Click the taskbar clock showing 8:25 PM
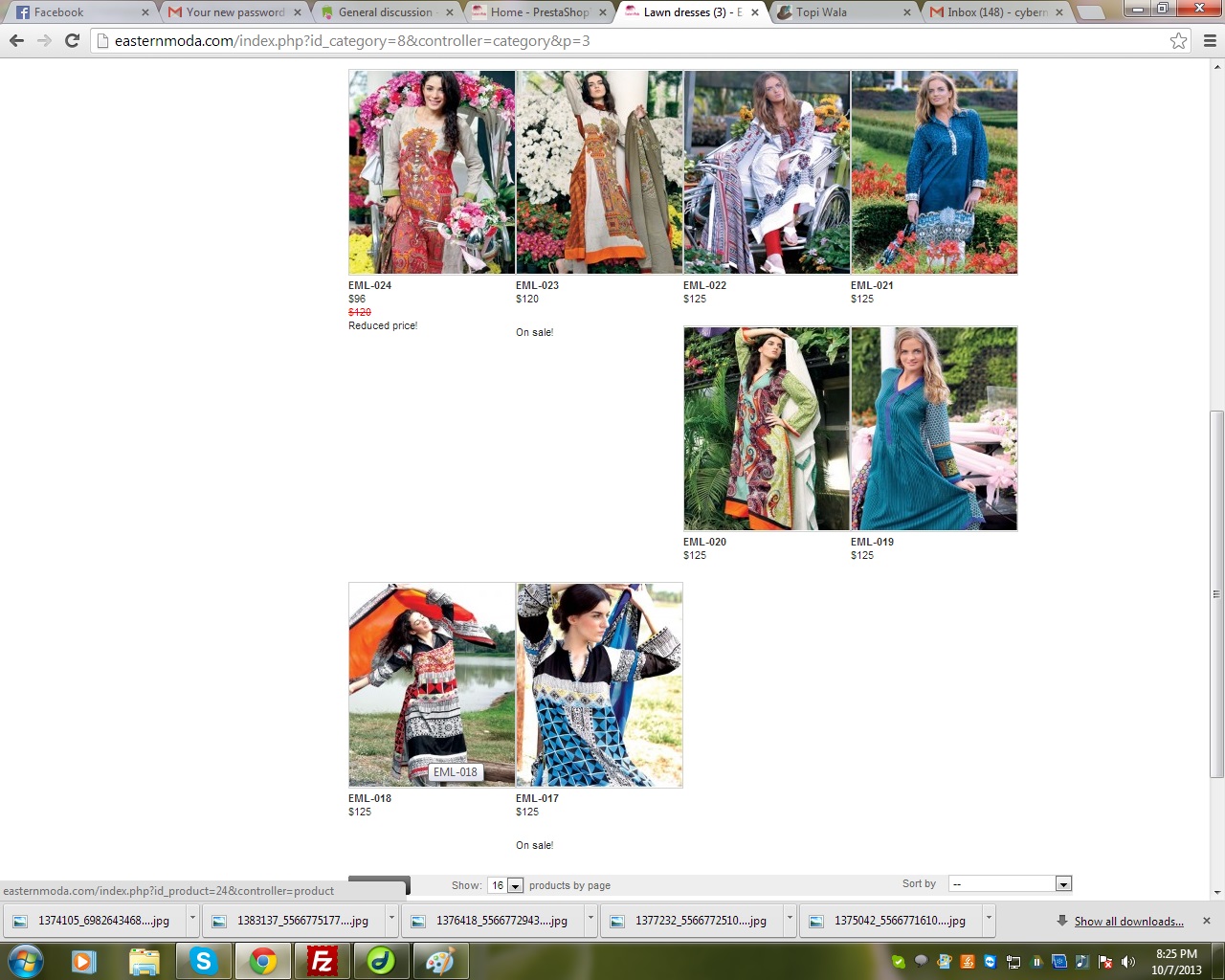 pyautogui.click(x=1176, y=962)
